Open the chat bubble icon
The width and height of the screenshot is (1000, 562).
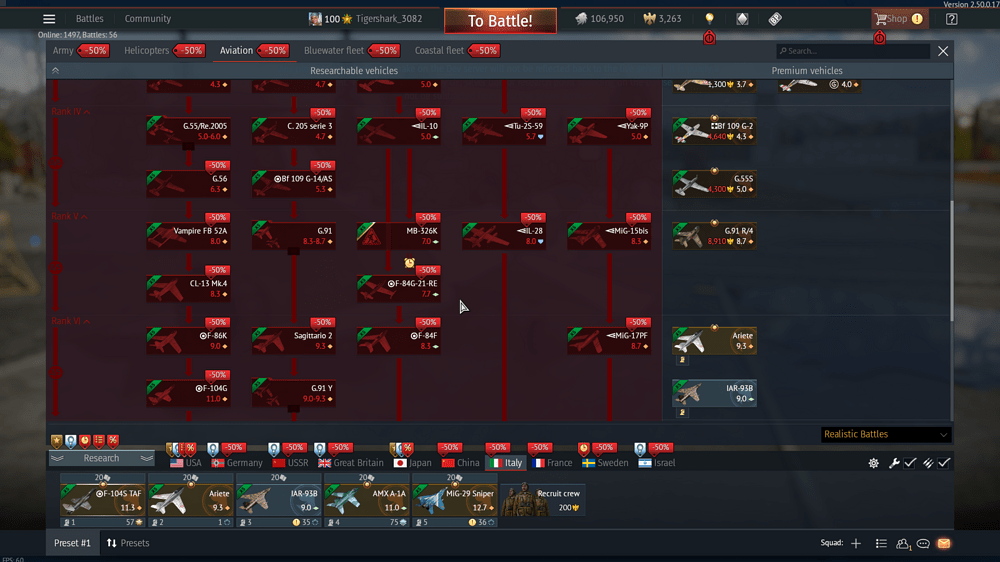tap(923, 544)
